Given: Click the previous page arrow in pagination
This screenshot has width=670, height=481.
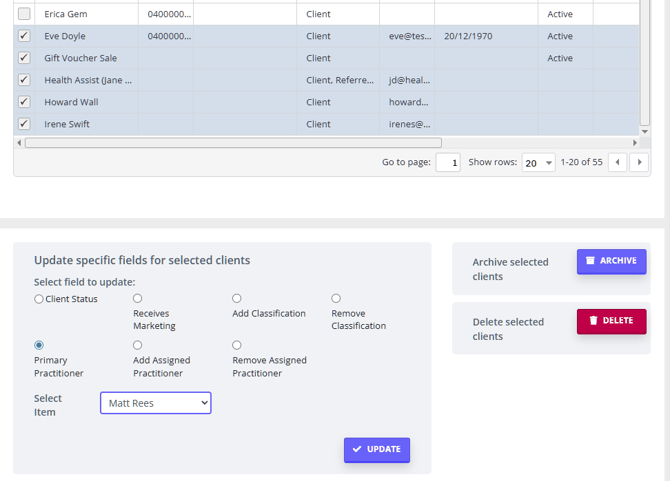Looking at the screenshot, I should [618, 162].
